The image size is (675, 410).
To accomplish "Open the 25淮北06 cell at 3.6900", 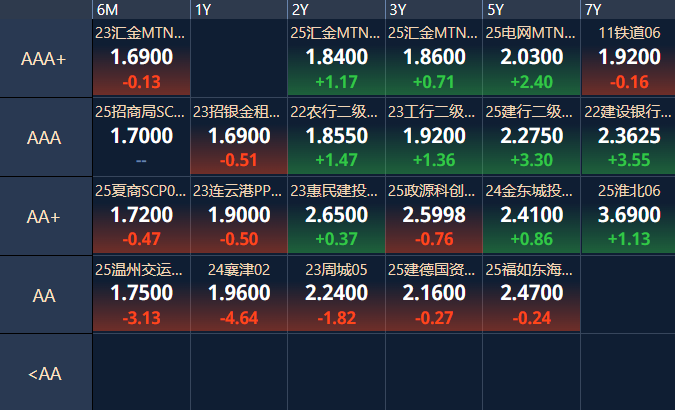I will point(629,216).
